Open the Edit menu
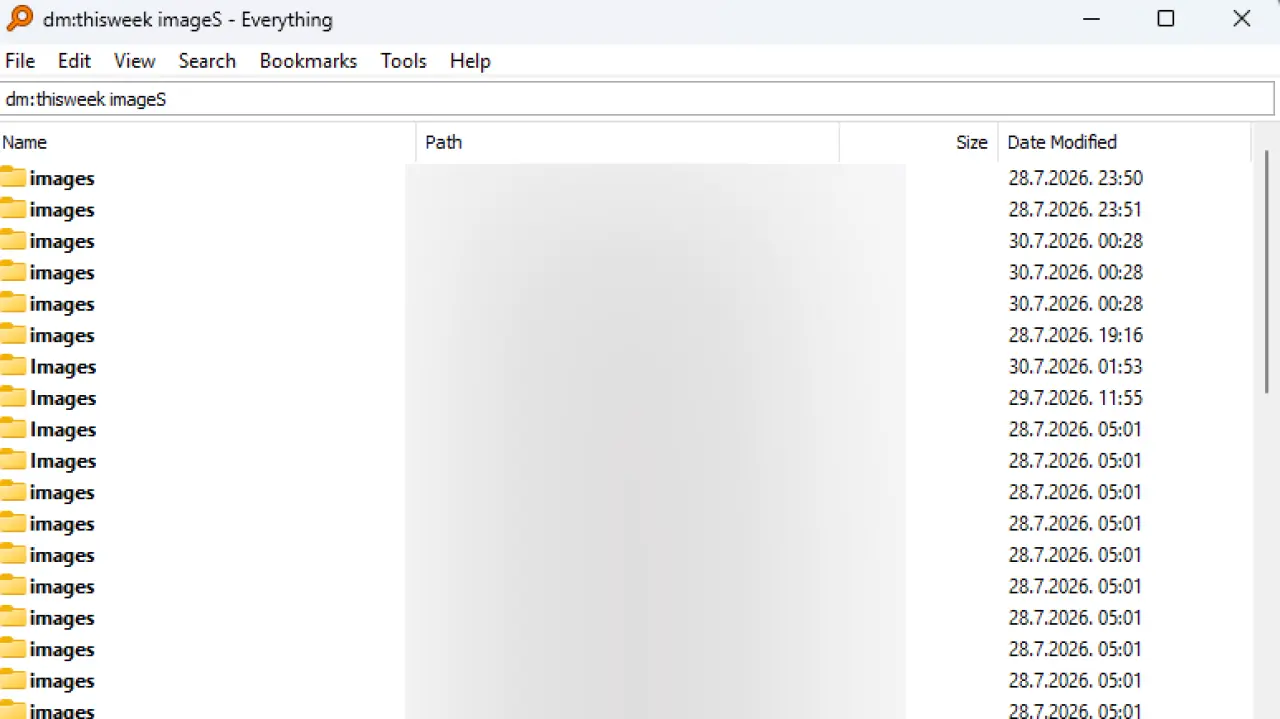This screenshot has width=1280, height=719. tap(74, 61)
